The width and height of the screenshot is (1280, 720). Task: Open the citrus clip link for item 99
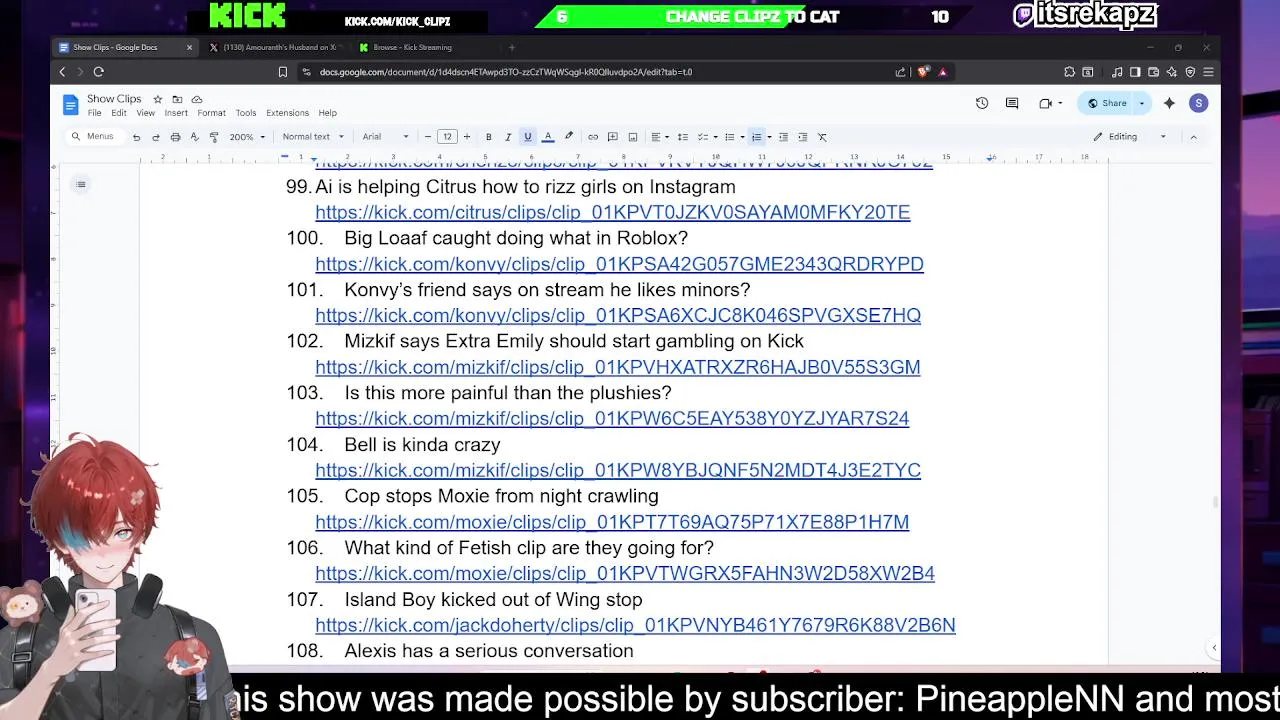(x=612, y=212)
